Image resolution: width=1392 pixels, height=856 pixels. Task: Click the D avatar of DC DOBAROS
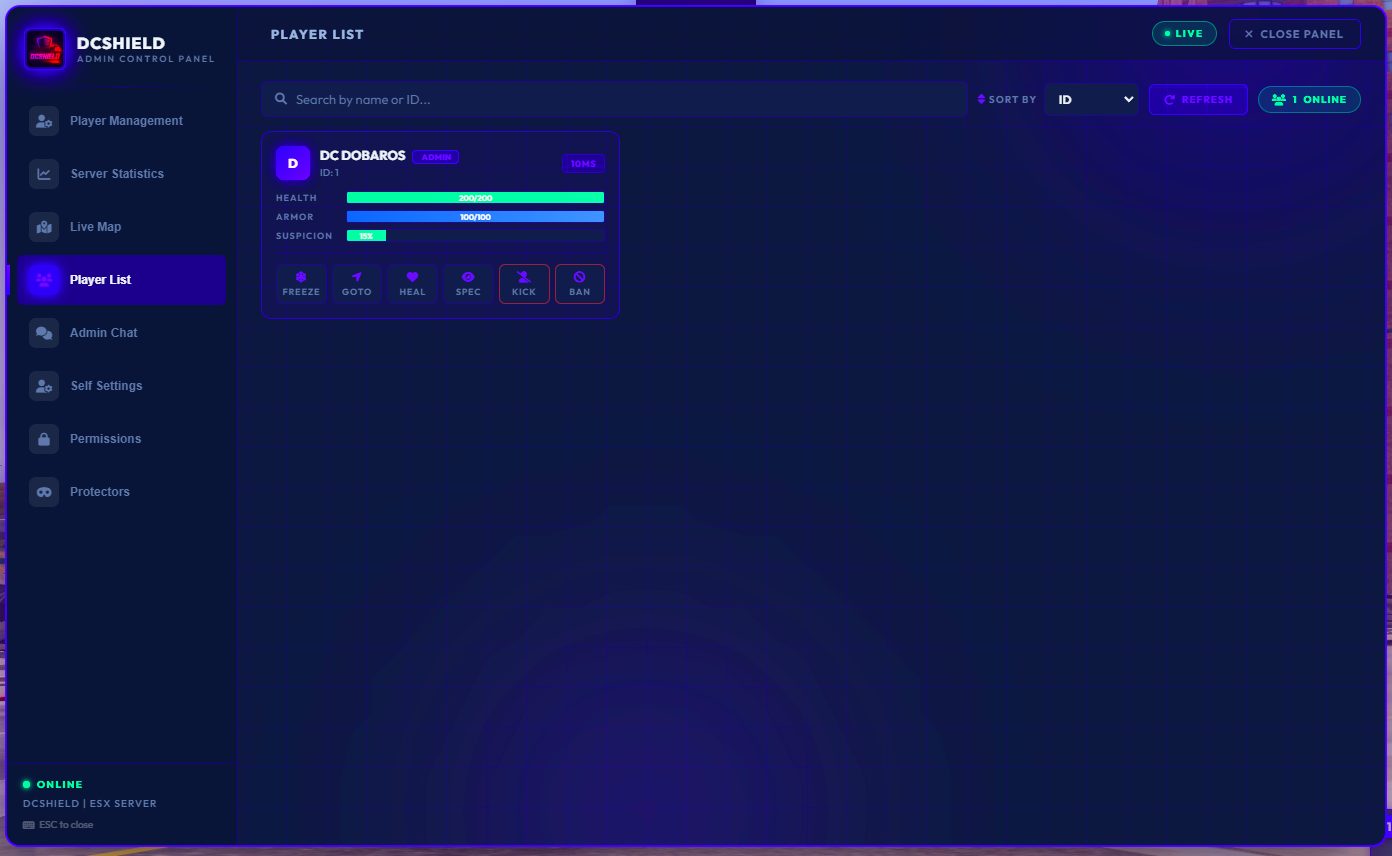(x=293, y=163)
